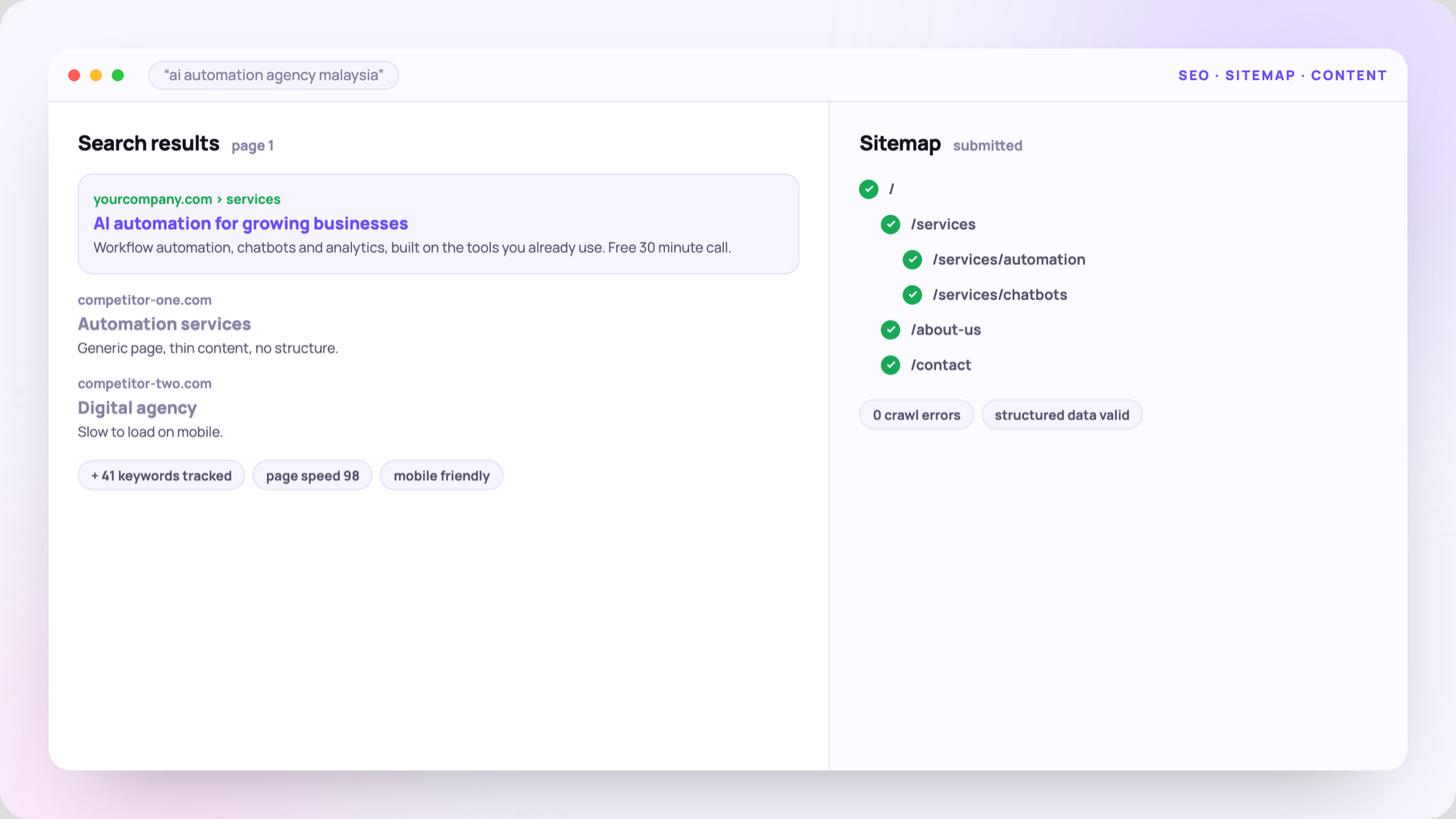Viewport: 1456px width, 819px height.
Task: Click the check icon next to /about-us
Action: (x=891, y=329)
